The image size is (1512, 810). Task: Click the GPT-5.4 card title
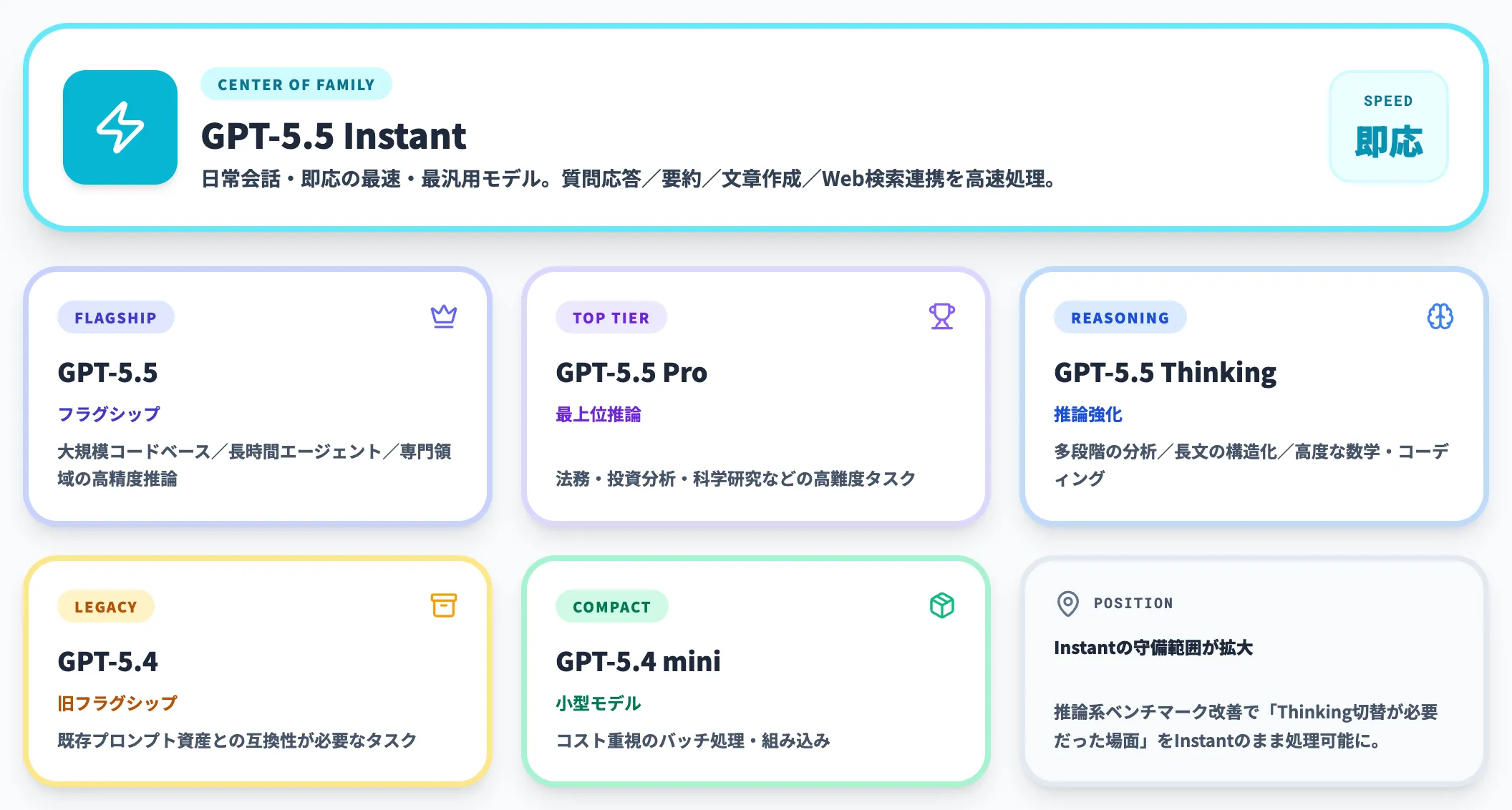[x=108, y=662]
